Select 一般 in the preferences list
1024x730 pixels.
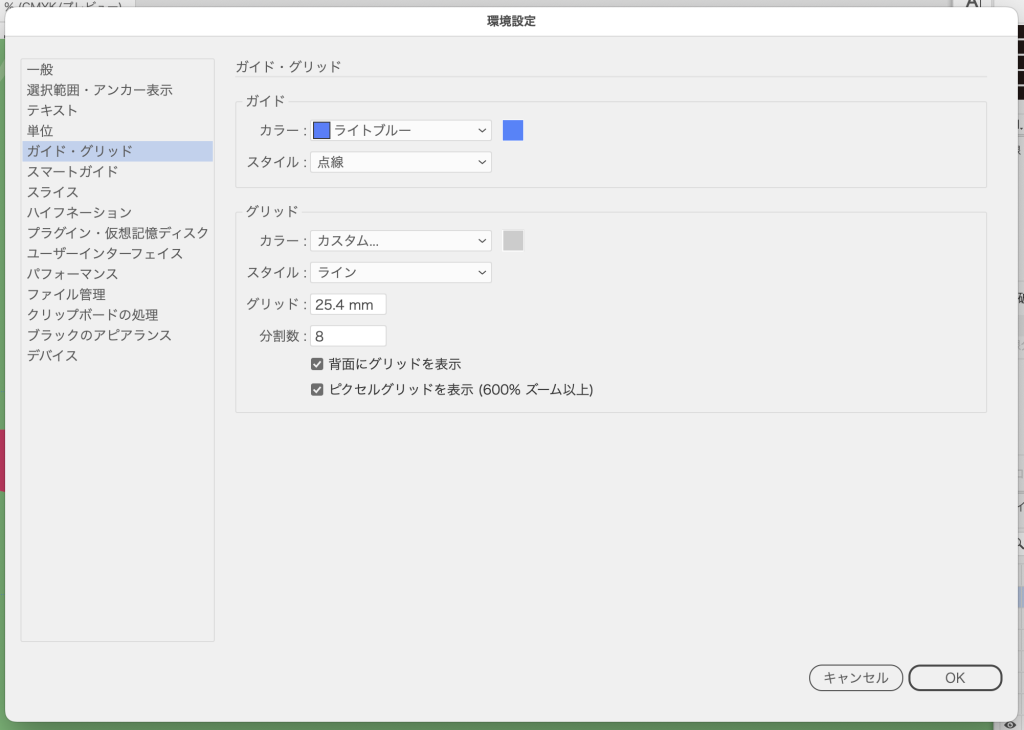pos(40,69)
